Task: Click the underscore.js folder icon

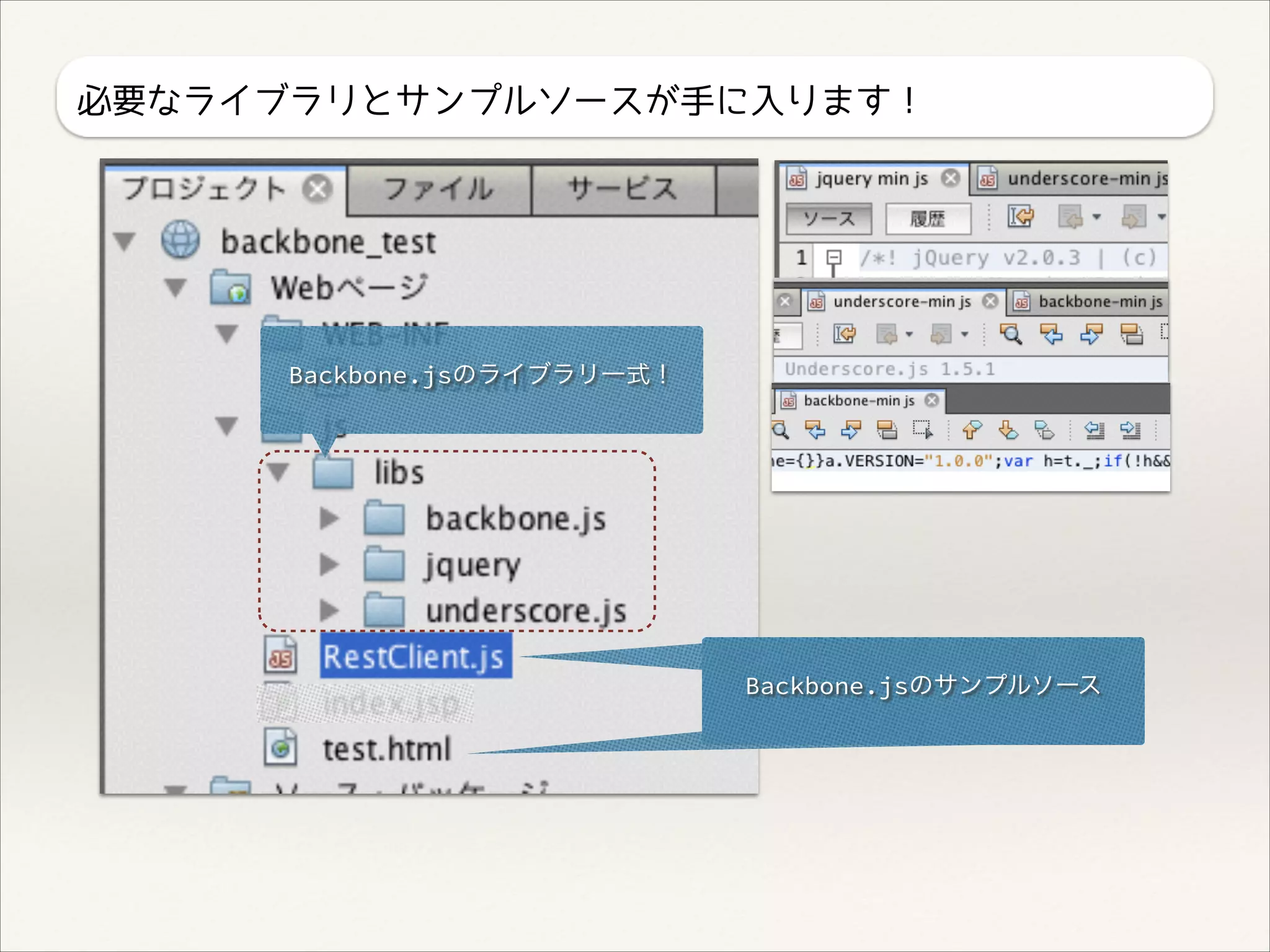Action: [384, 610]
